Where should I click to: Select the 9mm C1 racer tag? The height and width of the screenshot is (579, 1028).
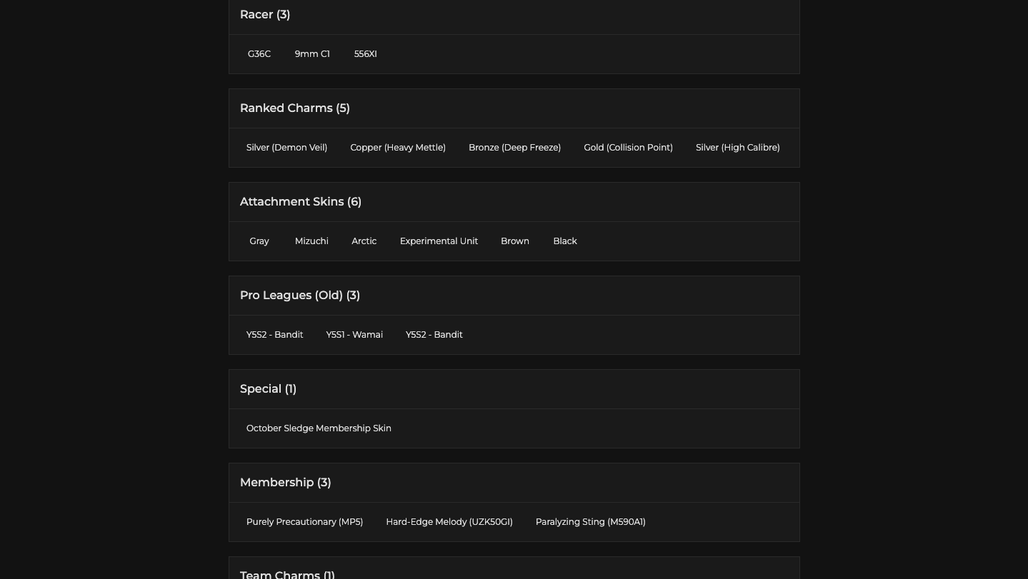(312, 54)
